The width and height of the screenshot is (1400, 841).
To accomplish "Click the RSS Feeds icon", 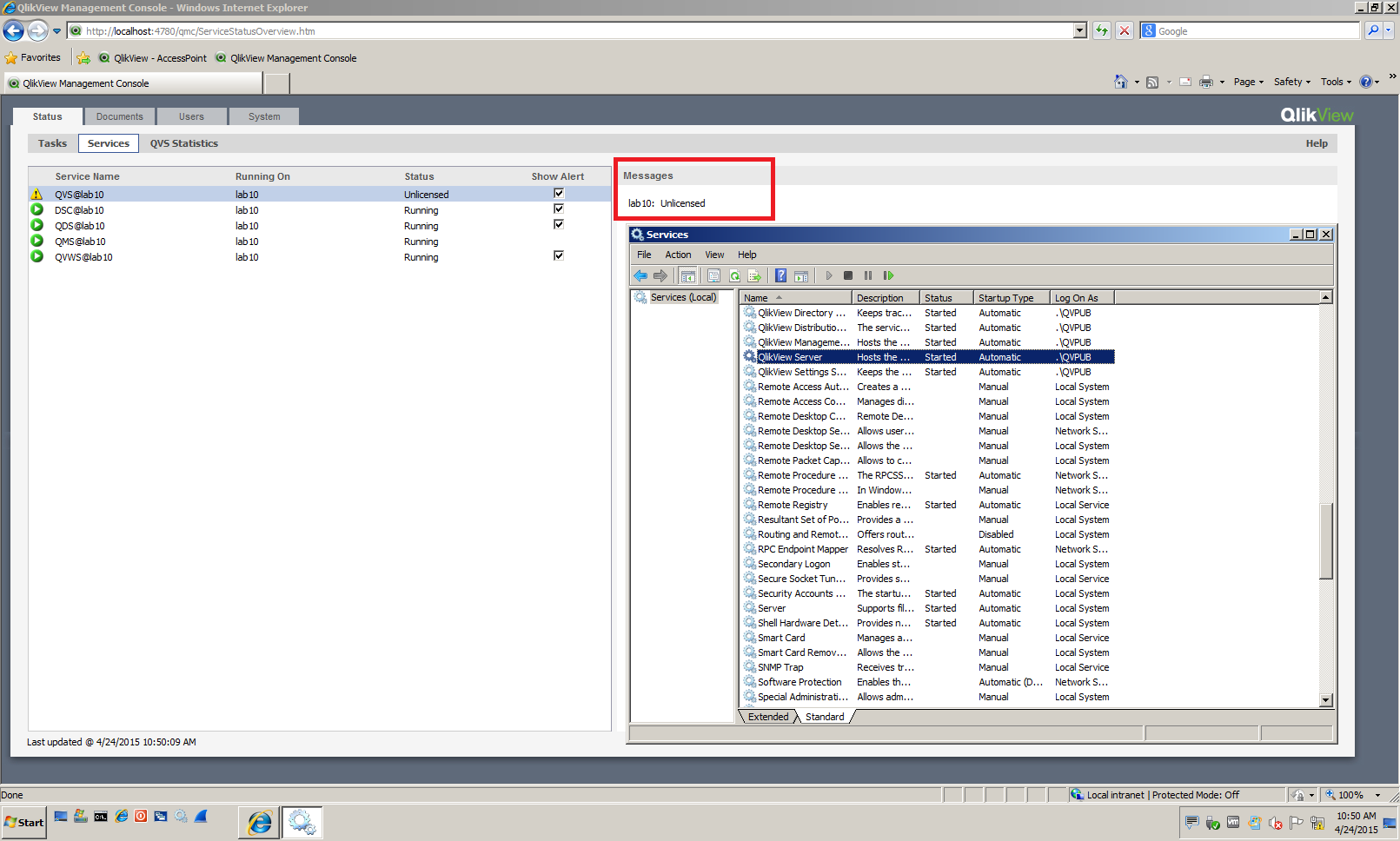I will tap(1152, 82).
